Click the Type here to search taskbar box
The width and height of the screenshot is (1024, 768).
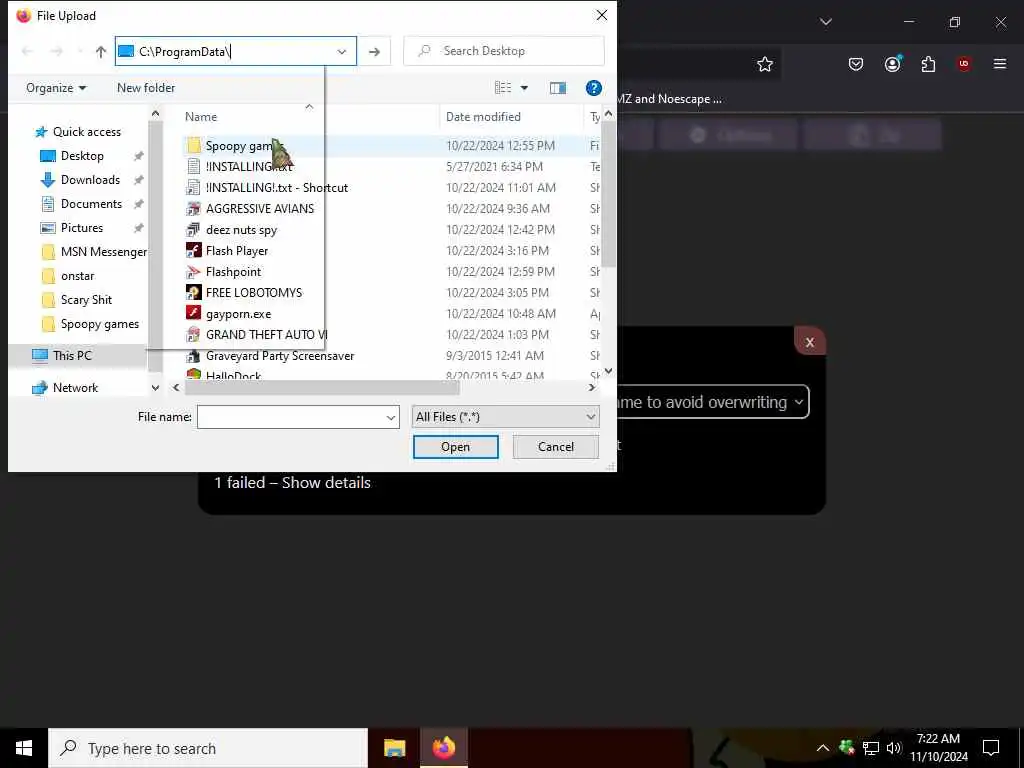point(208,748)
